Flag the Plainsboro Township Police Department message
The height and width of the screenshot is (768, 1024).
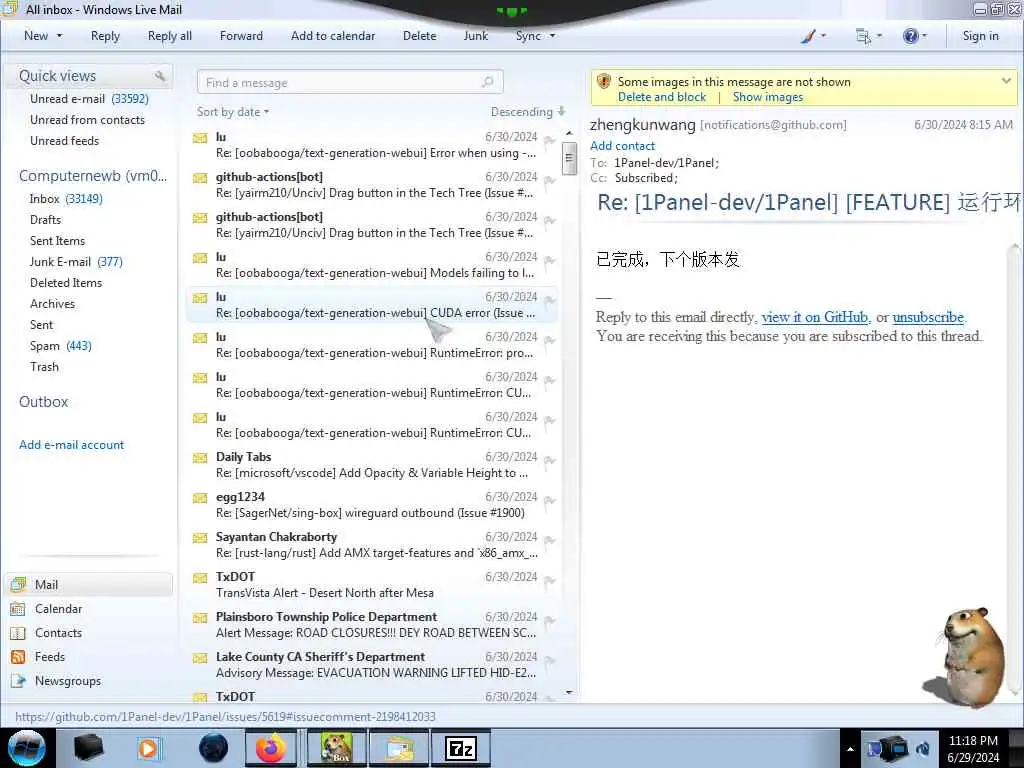point(549,620)
